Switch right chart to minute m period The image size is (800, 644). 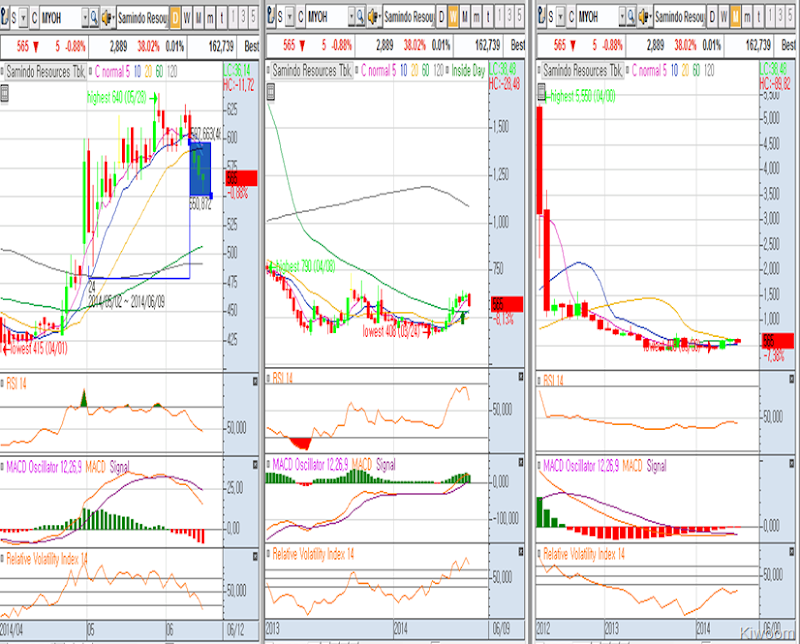tap(747, 17)
